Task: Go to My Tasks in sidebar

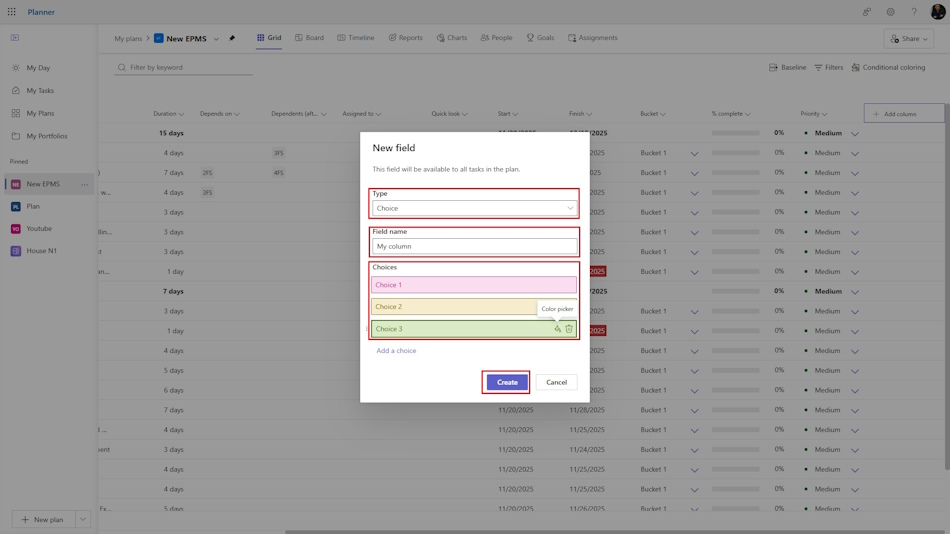Action: click(40, 90)
